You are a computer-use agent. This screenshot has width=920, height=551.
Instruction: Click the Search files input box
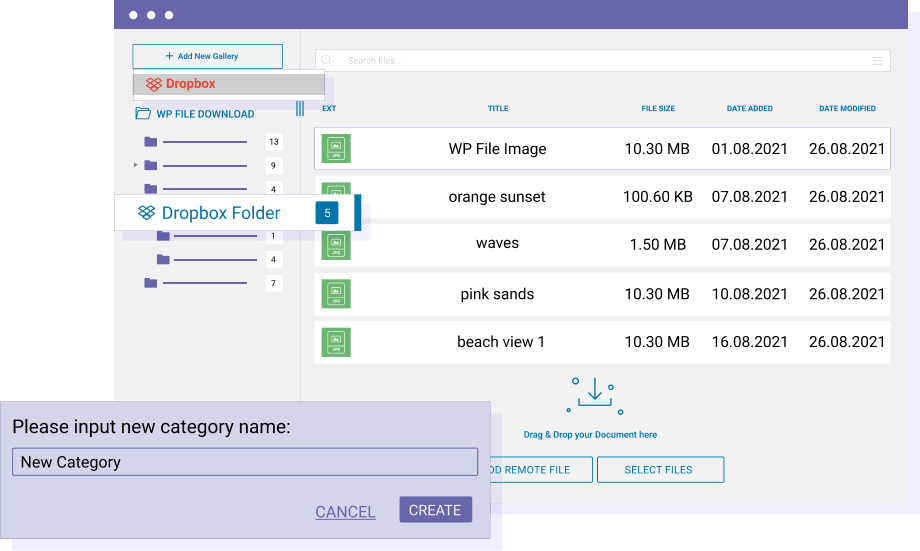tap(600, 61)
